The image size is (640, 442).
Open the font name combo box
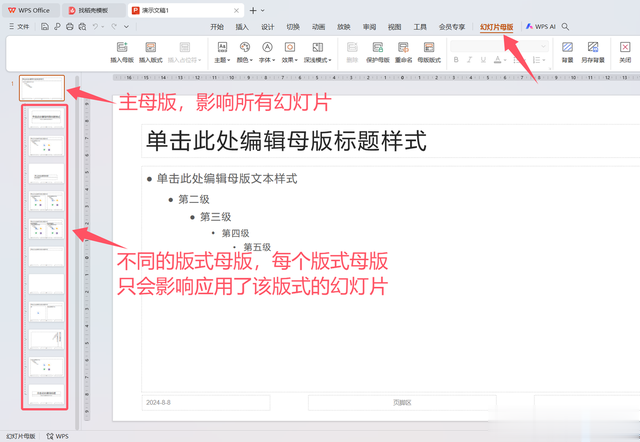[x=499, y=46]
